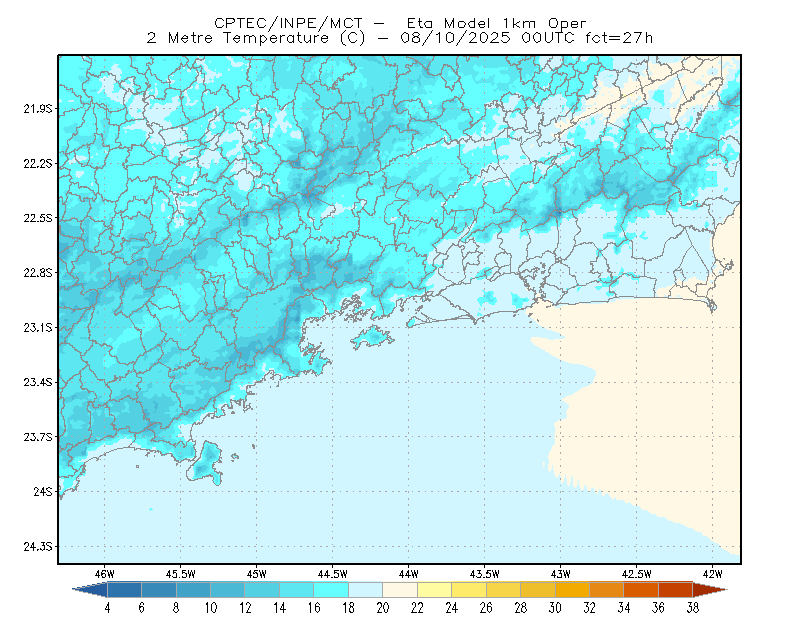
Task: Click the CPTEC/INPE/MCT Eta Model header
Action: tap(400, 23)
